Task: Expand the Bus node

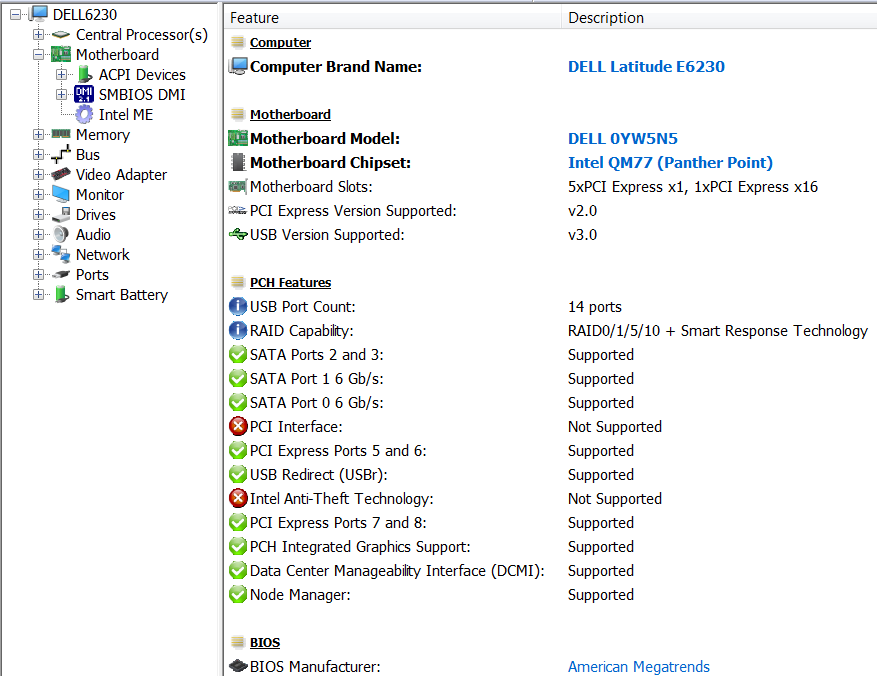Action: (38, 154)
